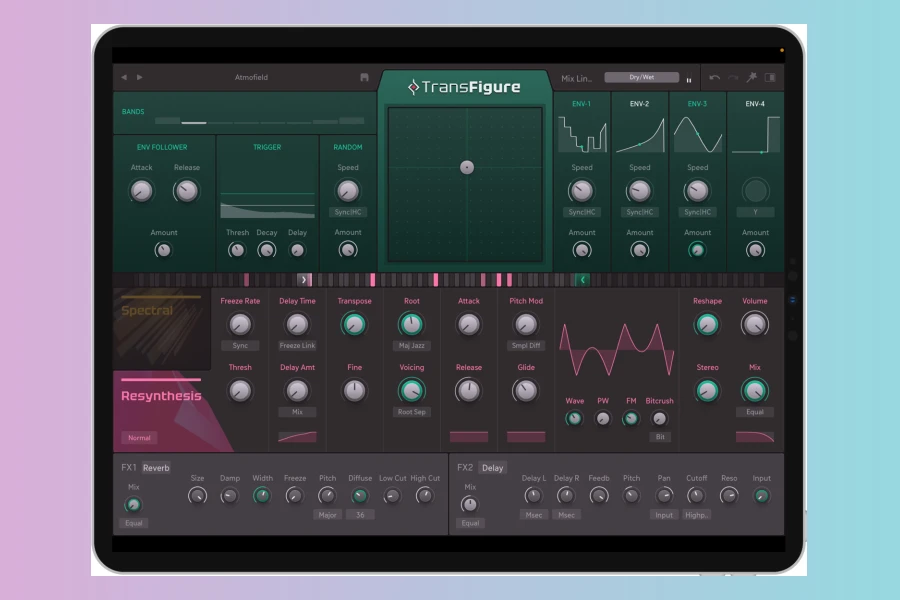Viewport: 900px width, 600px height.
Task: Open the FX2 Highp.. filter type dropdown
Action: (x=696, y=515)
